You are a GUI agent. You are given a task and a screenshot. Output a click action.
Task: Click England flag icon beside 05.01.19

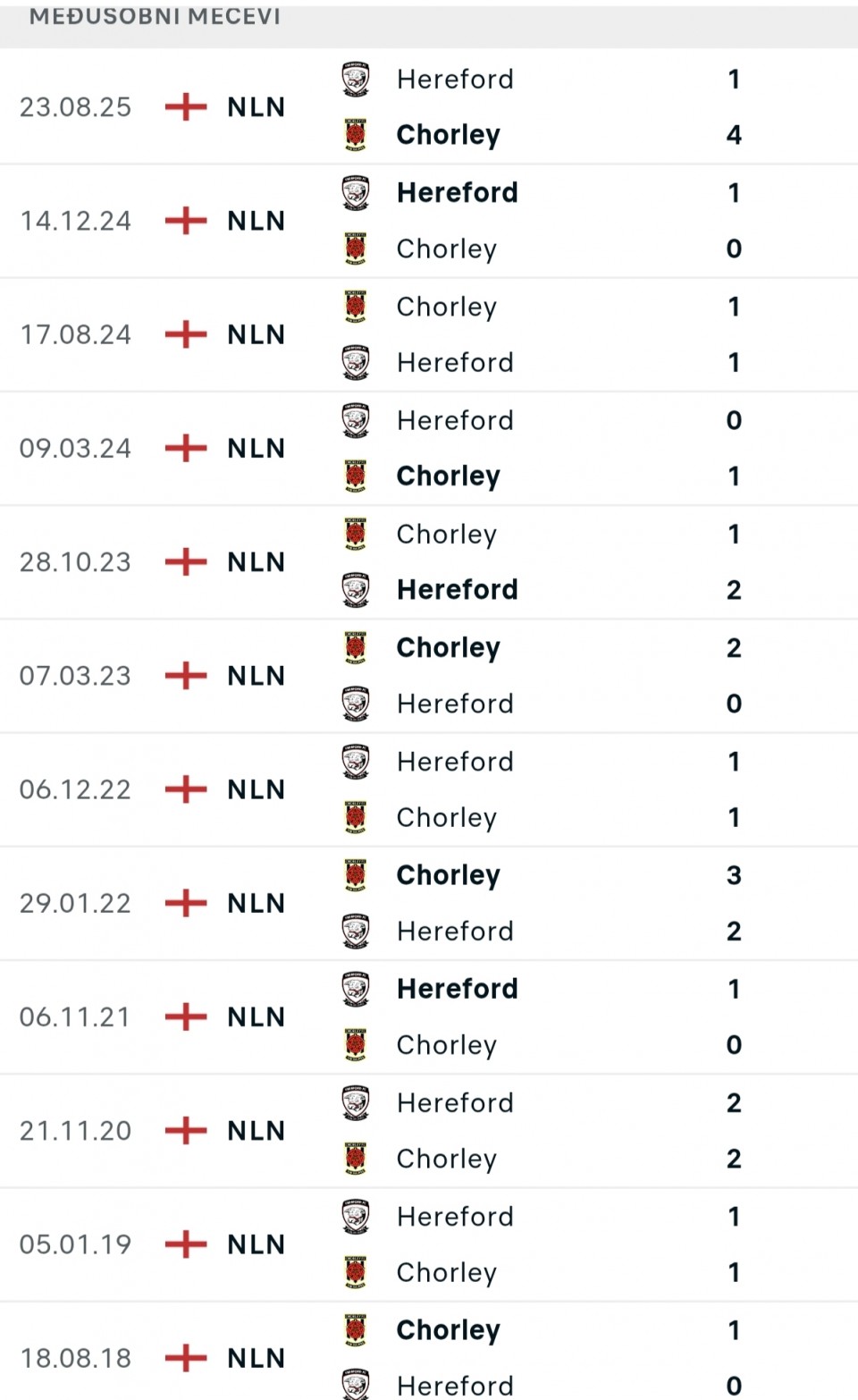point(186,1244)
